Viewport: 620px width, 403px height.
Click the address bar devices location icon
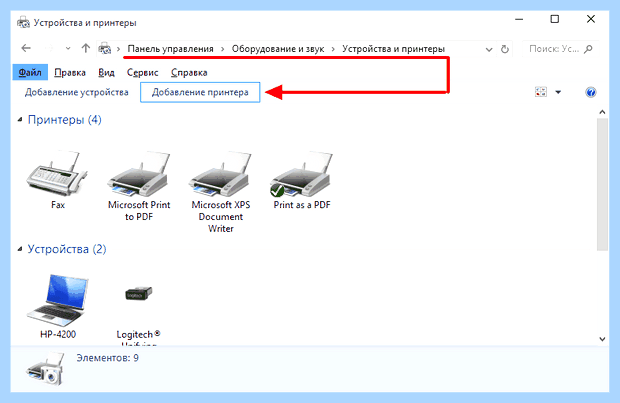tap(105, 49)
